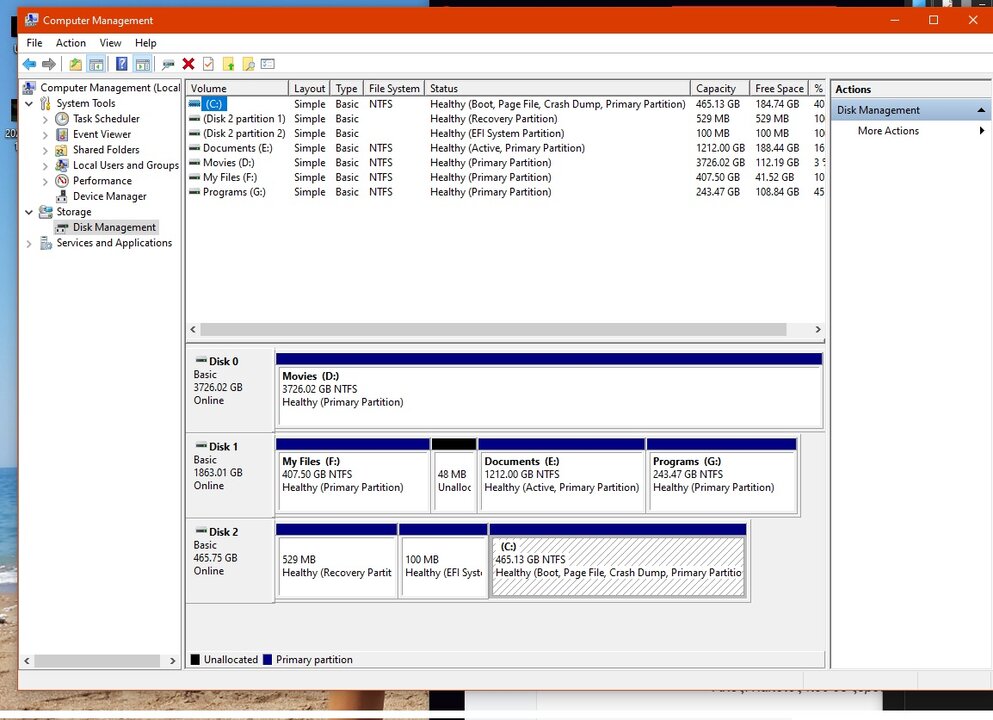Expand the More Actions submenu arrow

coord(982,131)
